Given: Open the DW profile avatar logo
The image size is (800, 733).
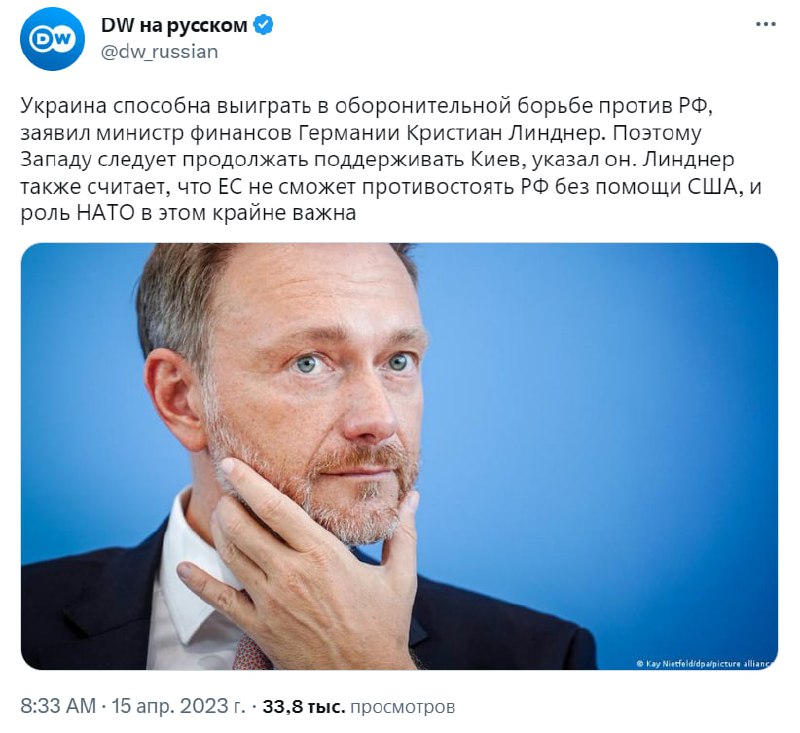Looking at the screenshot, I should click(52, 39).
